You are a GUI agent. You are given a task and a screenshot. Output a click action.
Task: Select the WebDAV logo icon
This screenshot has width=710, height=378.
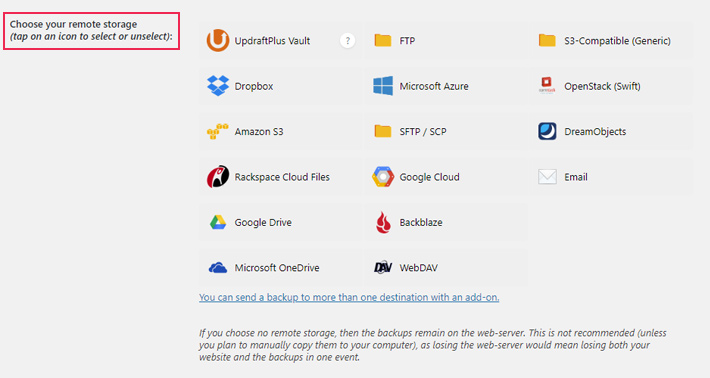383,268
